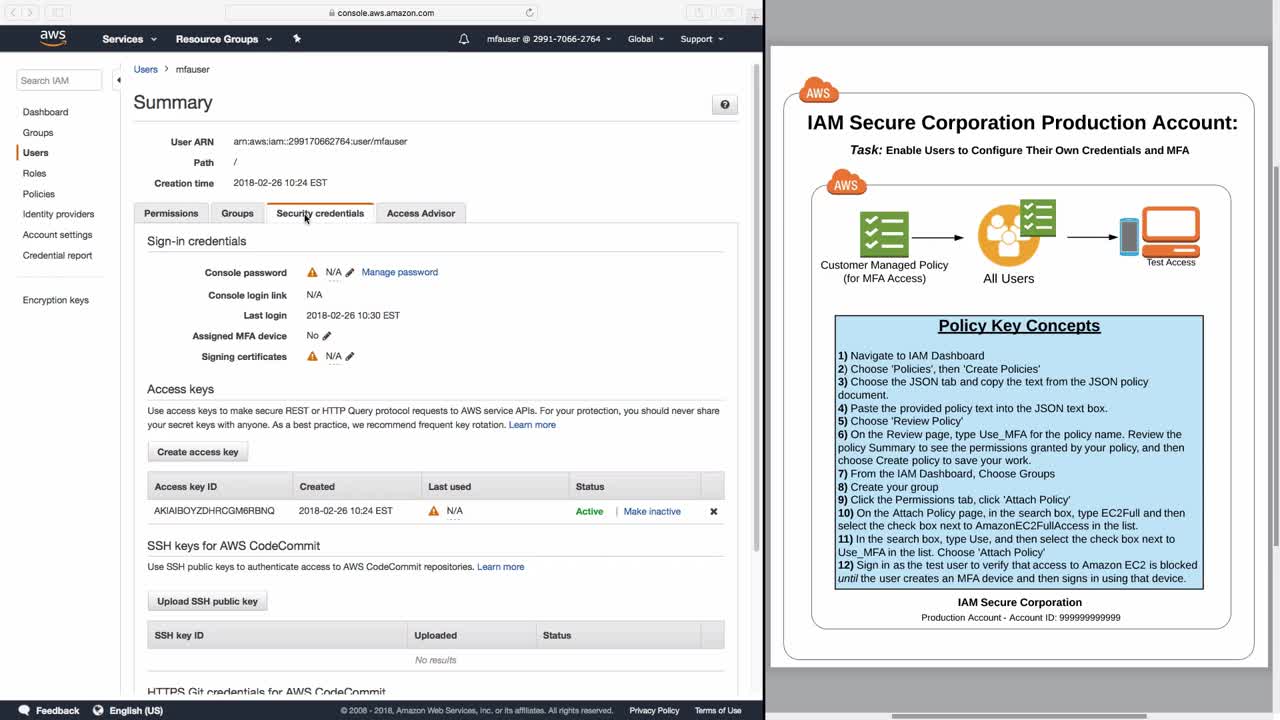Click the Active status text
1280x720 pixels.
[x=589, y=511]
